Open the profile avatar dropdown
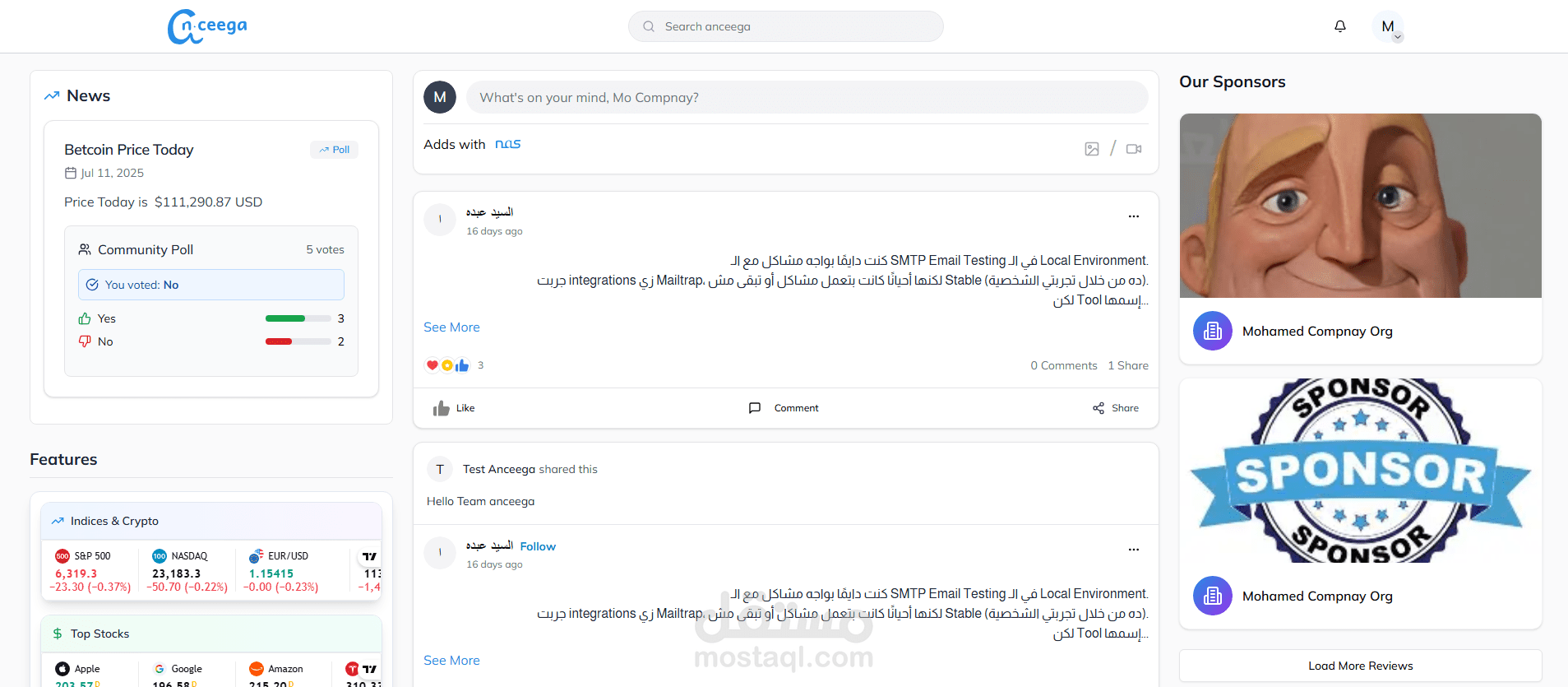The width and height of the screenshot is (1568, 687). (x=1388, y=27)
